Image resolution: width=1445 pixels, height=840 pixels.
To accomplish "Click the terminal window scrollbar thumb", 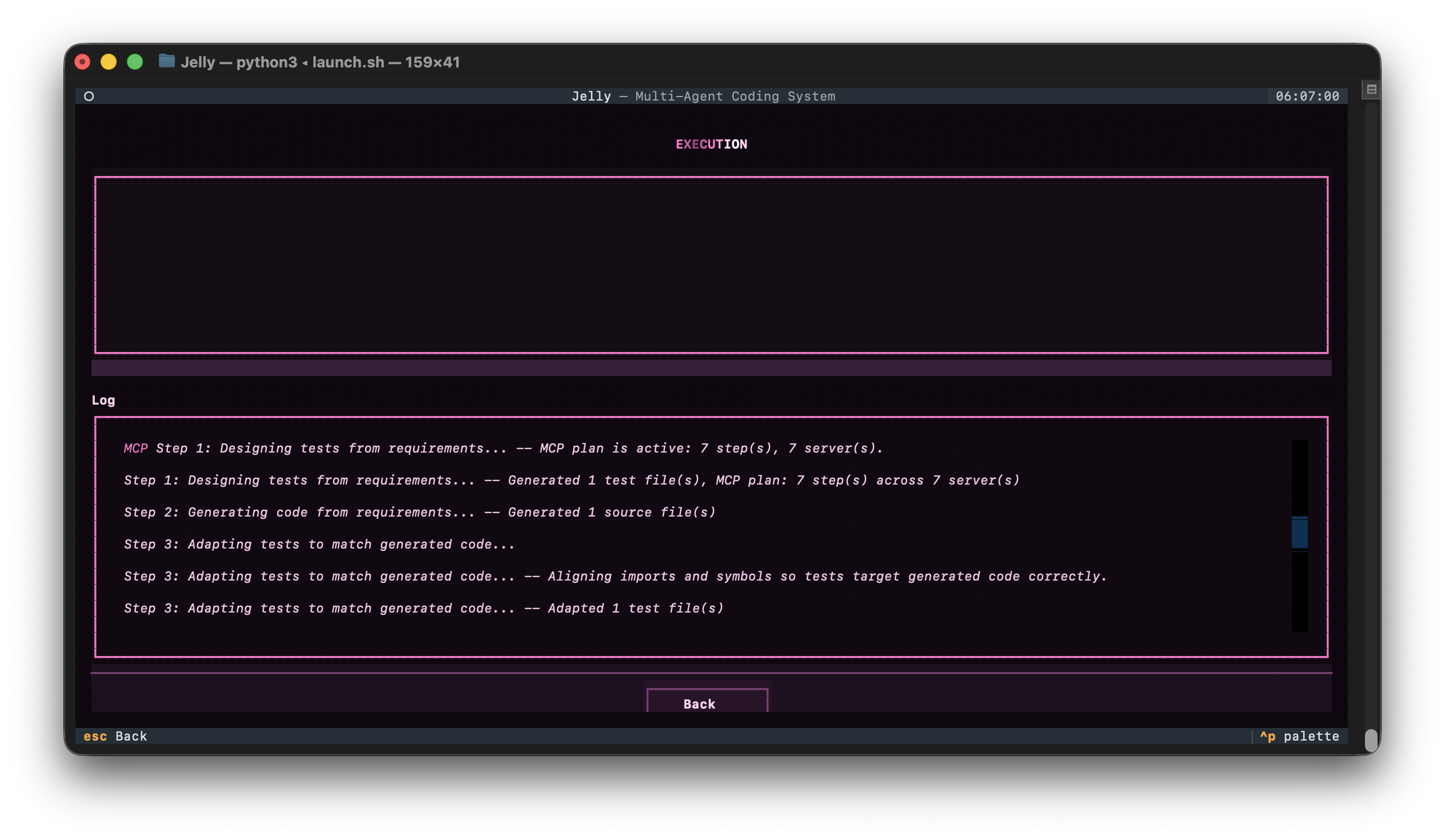I will point(1371,740).
